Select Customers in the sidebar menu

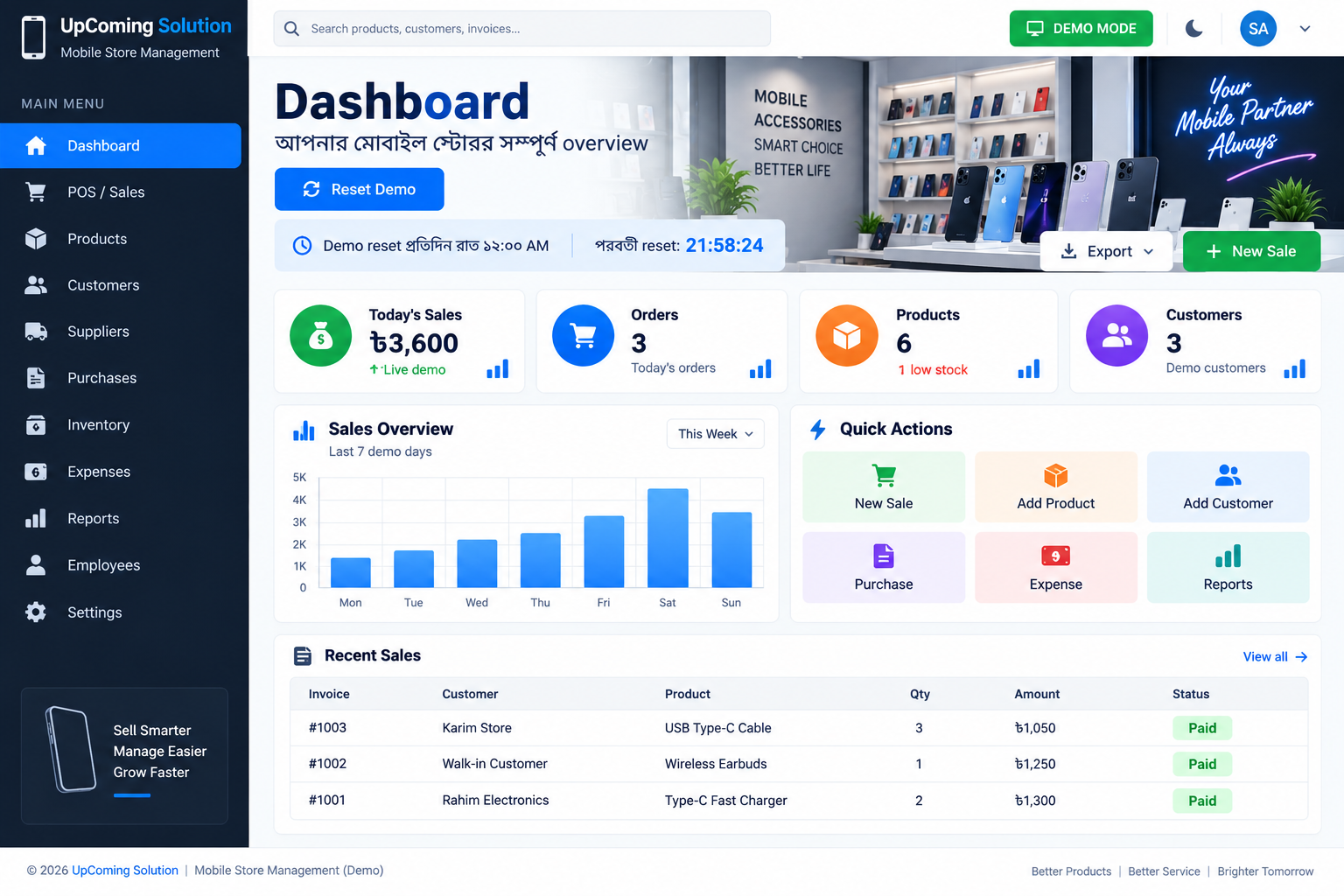coord(121,285)
